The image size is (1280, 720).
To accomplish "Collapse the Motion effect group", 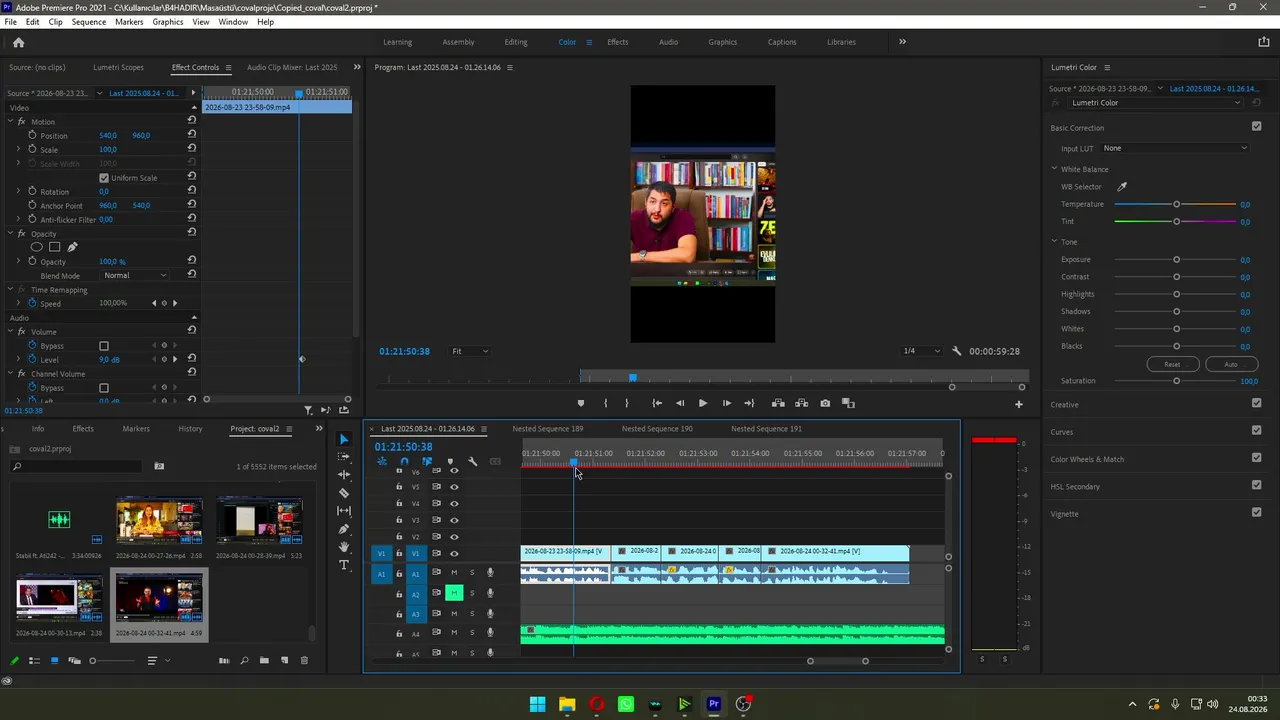I will 10,122.
